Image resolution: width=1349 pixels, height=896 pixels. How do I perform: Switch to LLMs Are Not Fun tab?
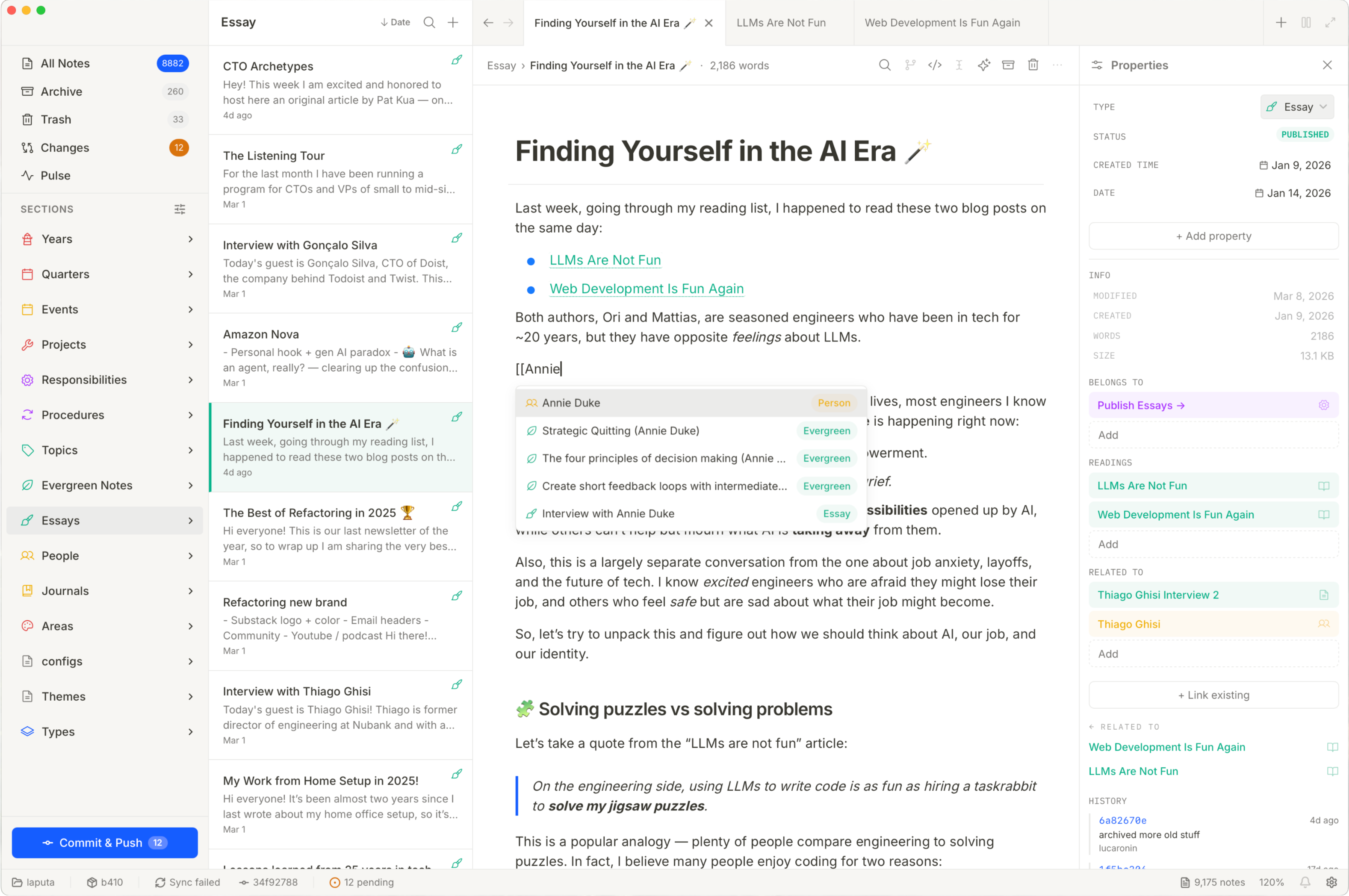click(781, 23)
